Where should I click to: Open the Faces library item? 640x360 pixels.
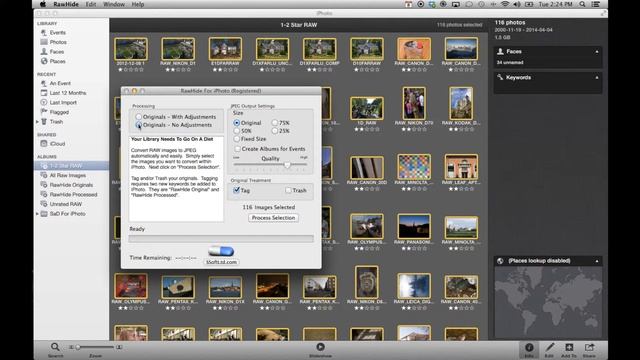[x=57, y=52]
